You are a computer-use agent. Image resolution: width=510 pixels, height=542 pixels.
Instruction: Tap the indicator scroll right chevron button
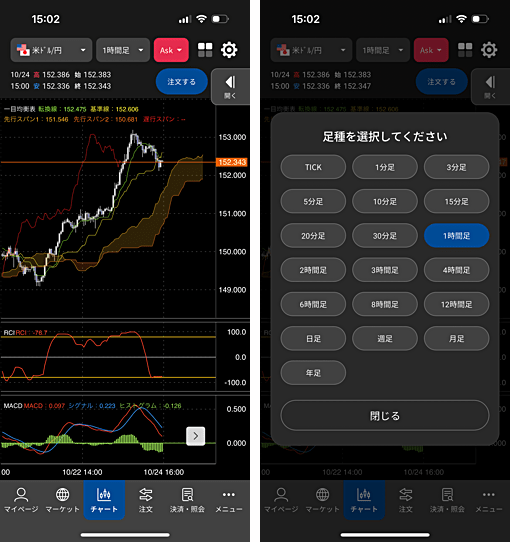196,436
